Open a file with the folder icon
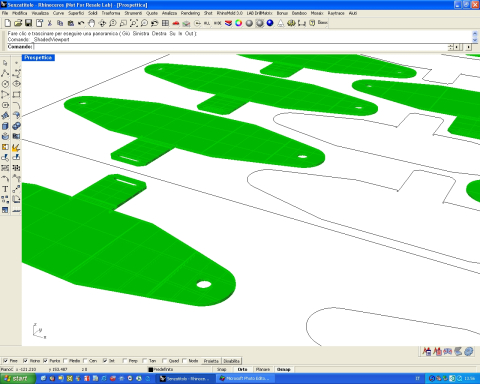Viewport: 480px width, 384px height. click(x=18, y=23)
